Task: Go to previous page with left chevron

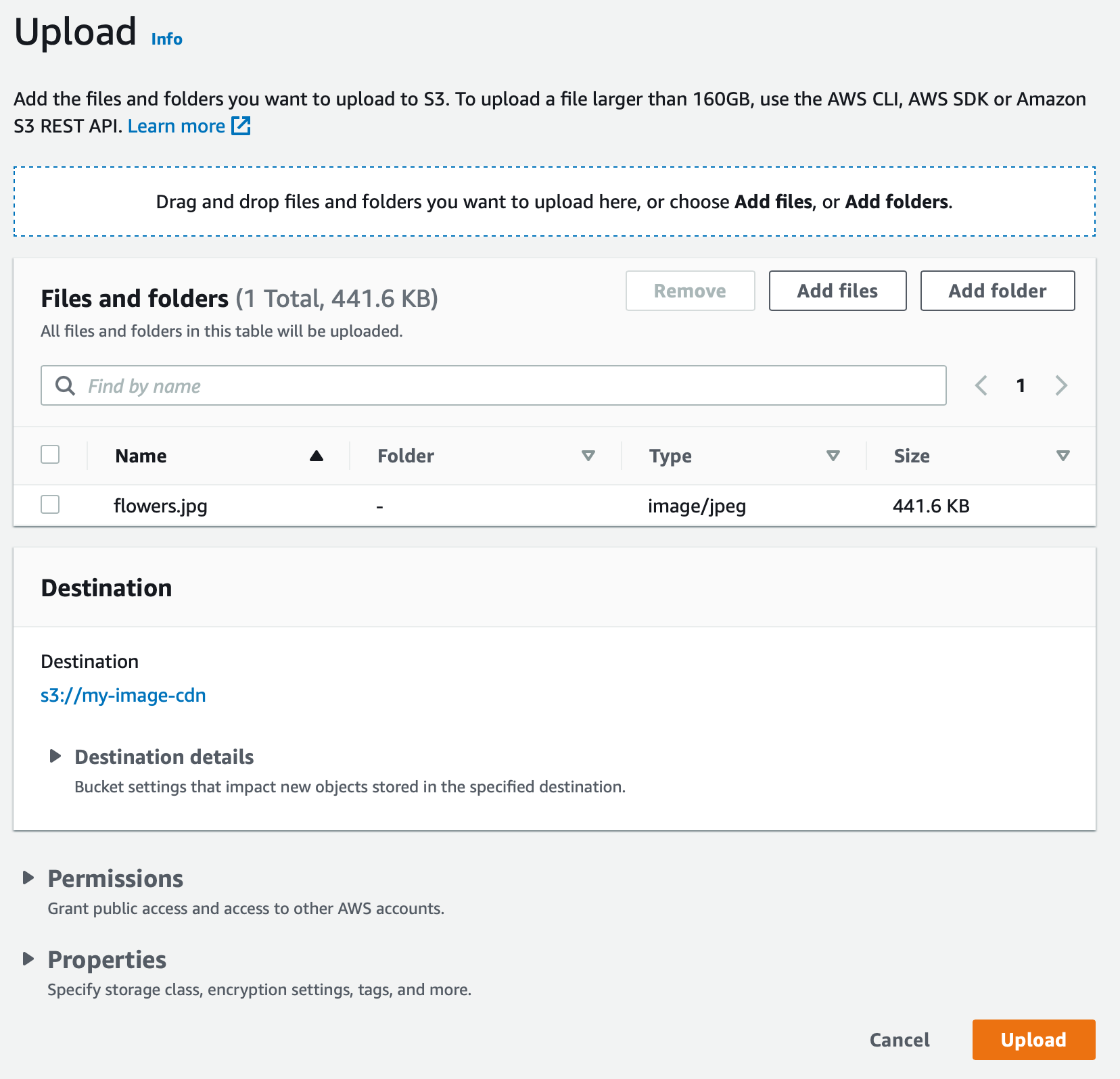Action: 981,385
